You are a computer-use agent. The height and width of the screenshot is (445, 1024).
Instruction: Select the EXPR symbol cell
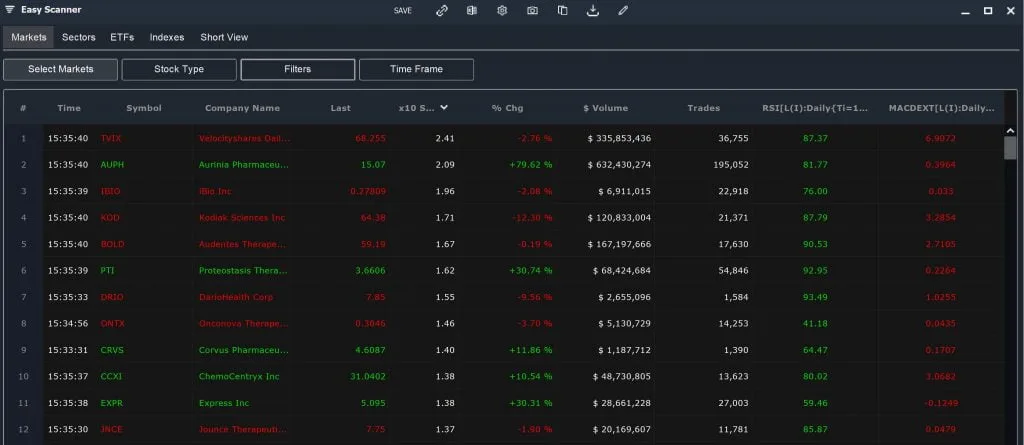(x=112, y=403)
